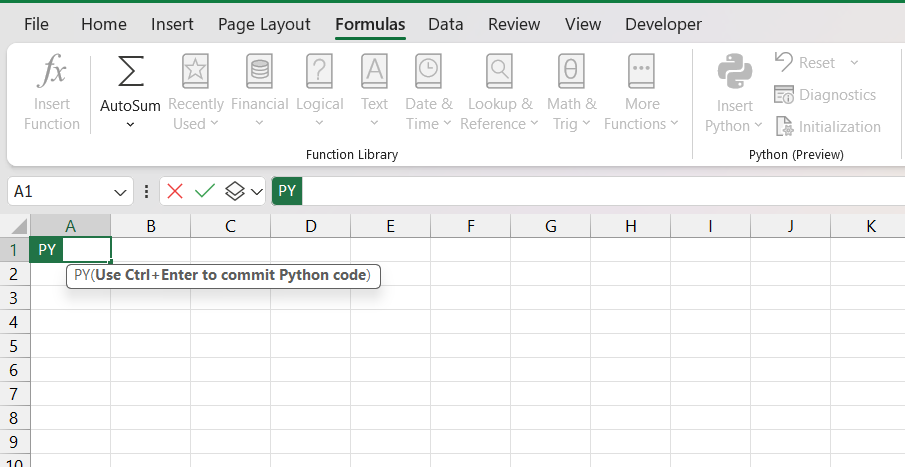Open Math & Trig functions

(x=571, y=92)
